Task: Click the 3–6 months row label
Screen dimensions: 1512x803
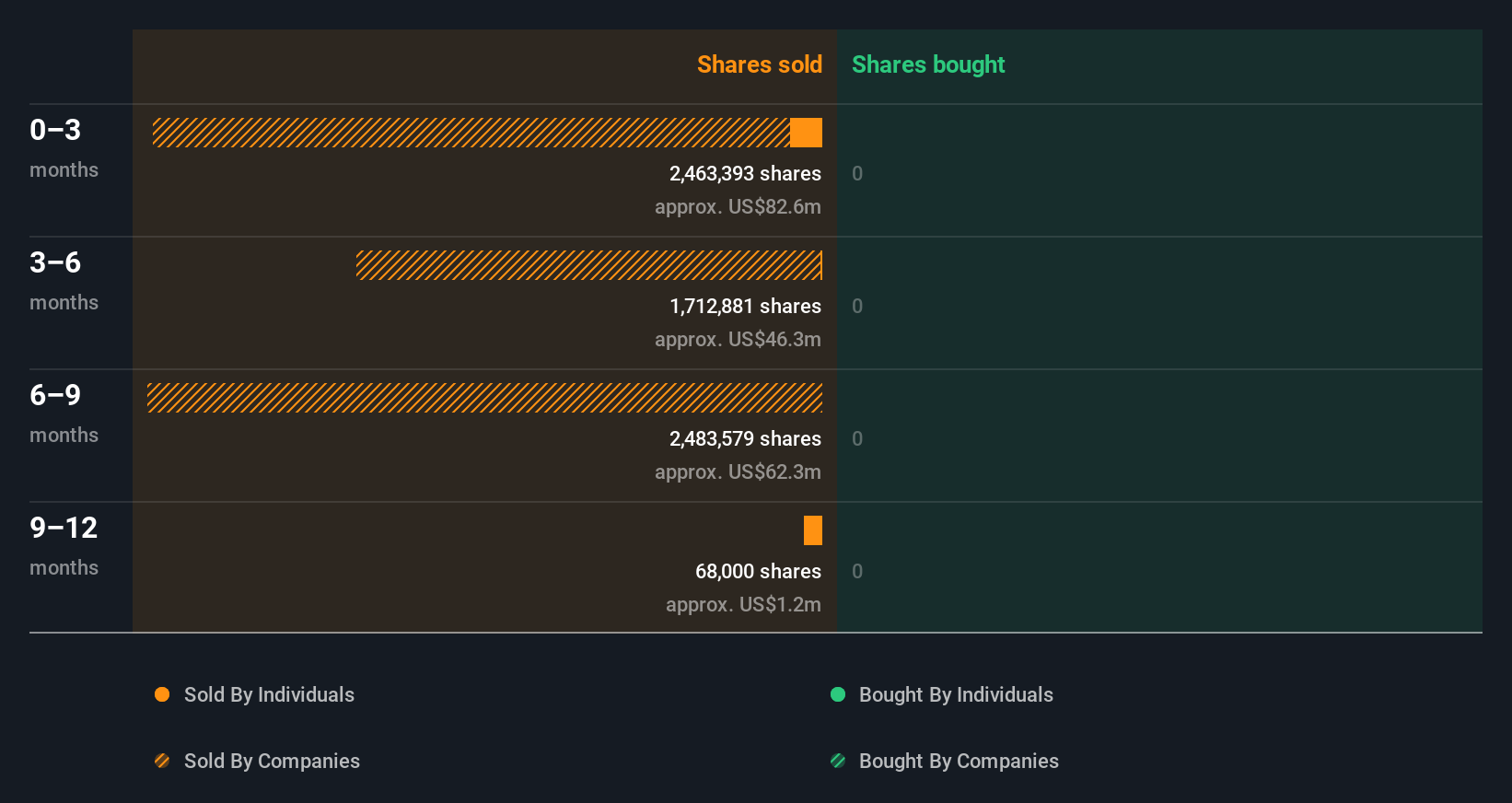Action: [x=64, y=281]
